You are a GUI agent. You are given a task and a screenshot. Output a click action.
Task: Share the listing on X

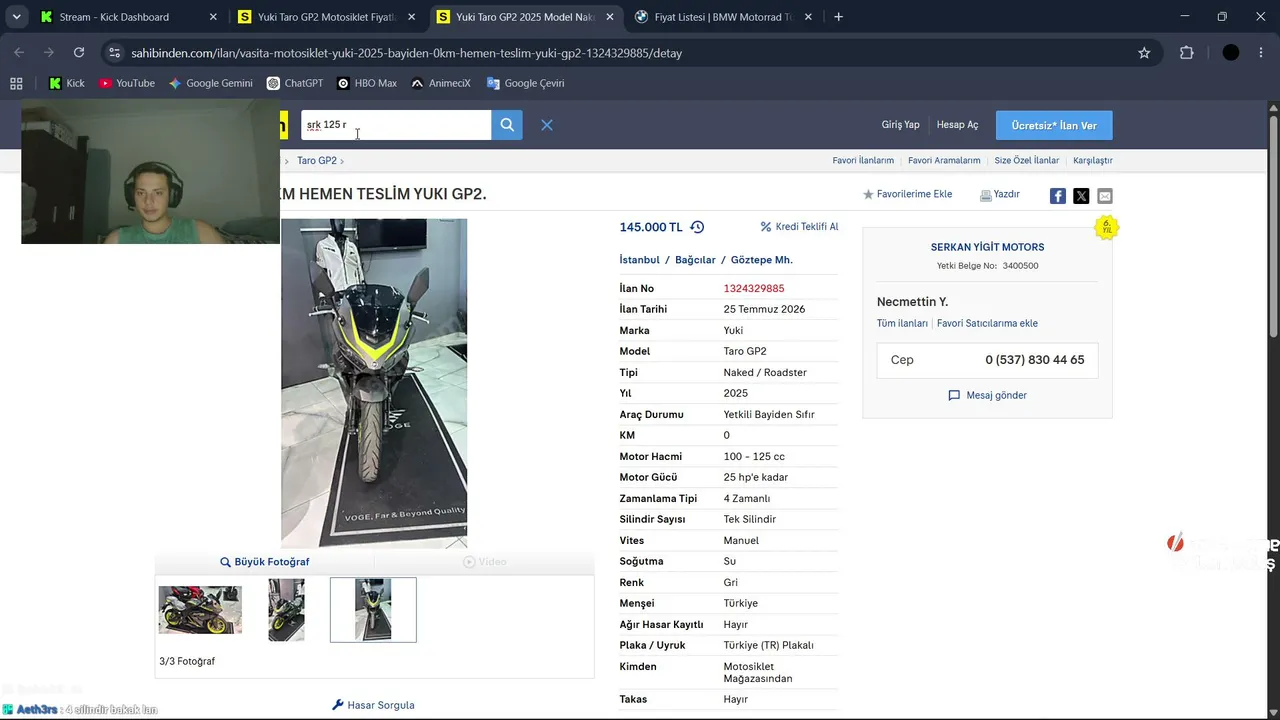pyautogui.click(x=1081, y=196)
